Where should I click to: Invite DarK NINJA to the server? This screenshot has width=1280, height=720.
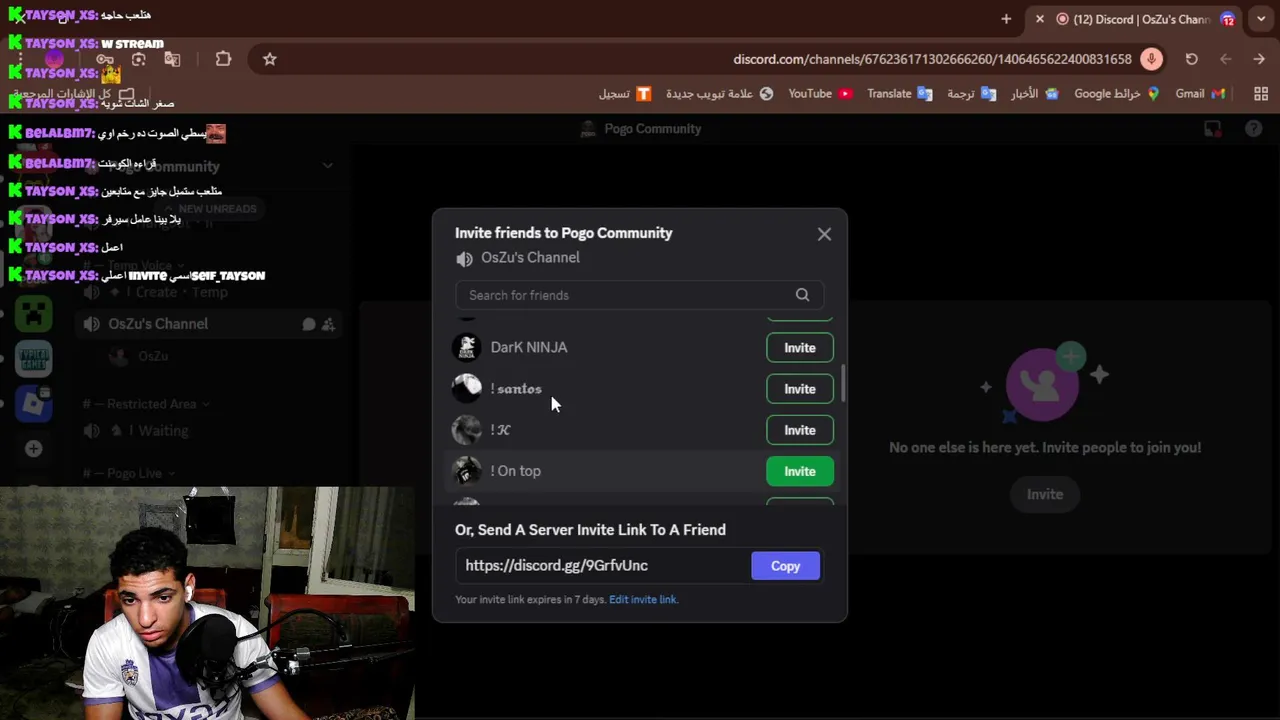(800, 348)
